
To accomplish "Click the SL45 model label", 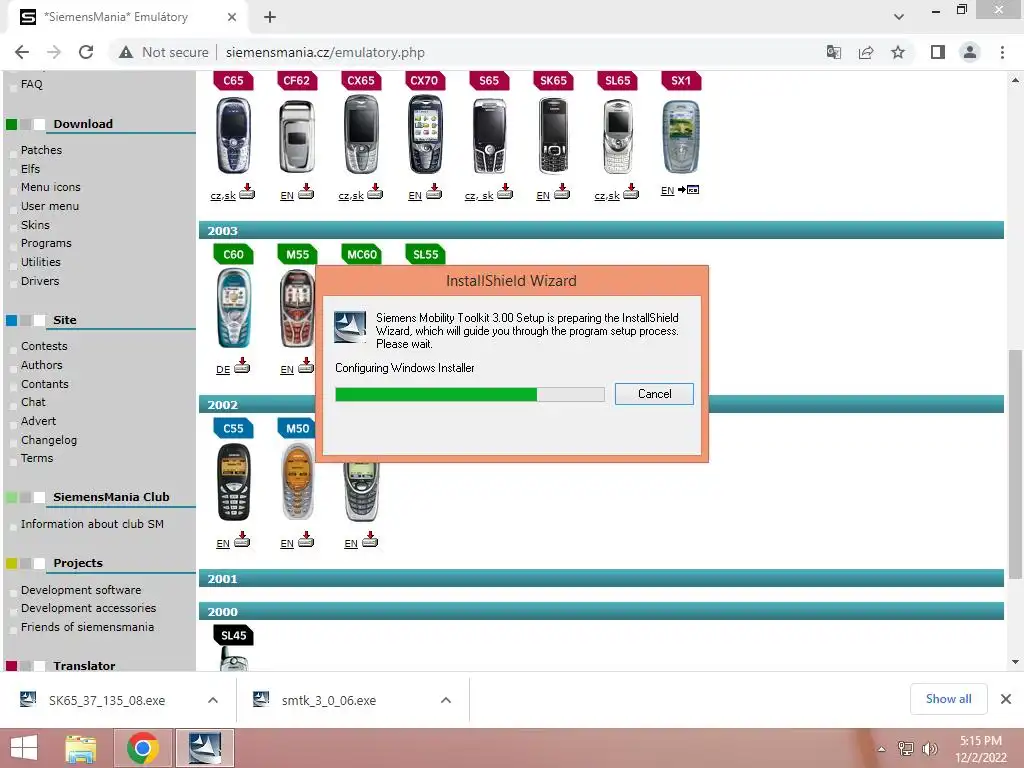I will pyautogui.click(x=234, y=635).
